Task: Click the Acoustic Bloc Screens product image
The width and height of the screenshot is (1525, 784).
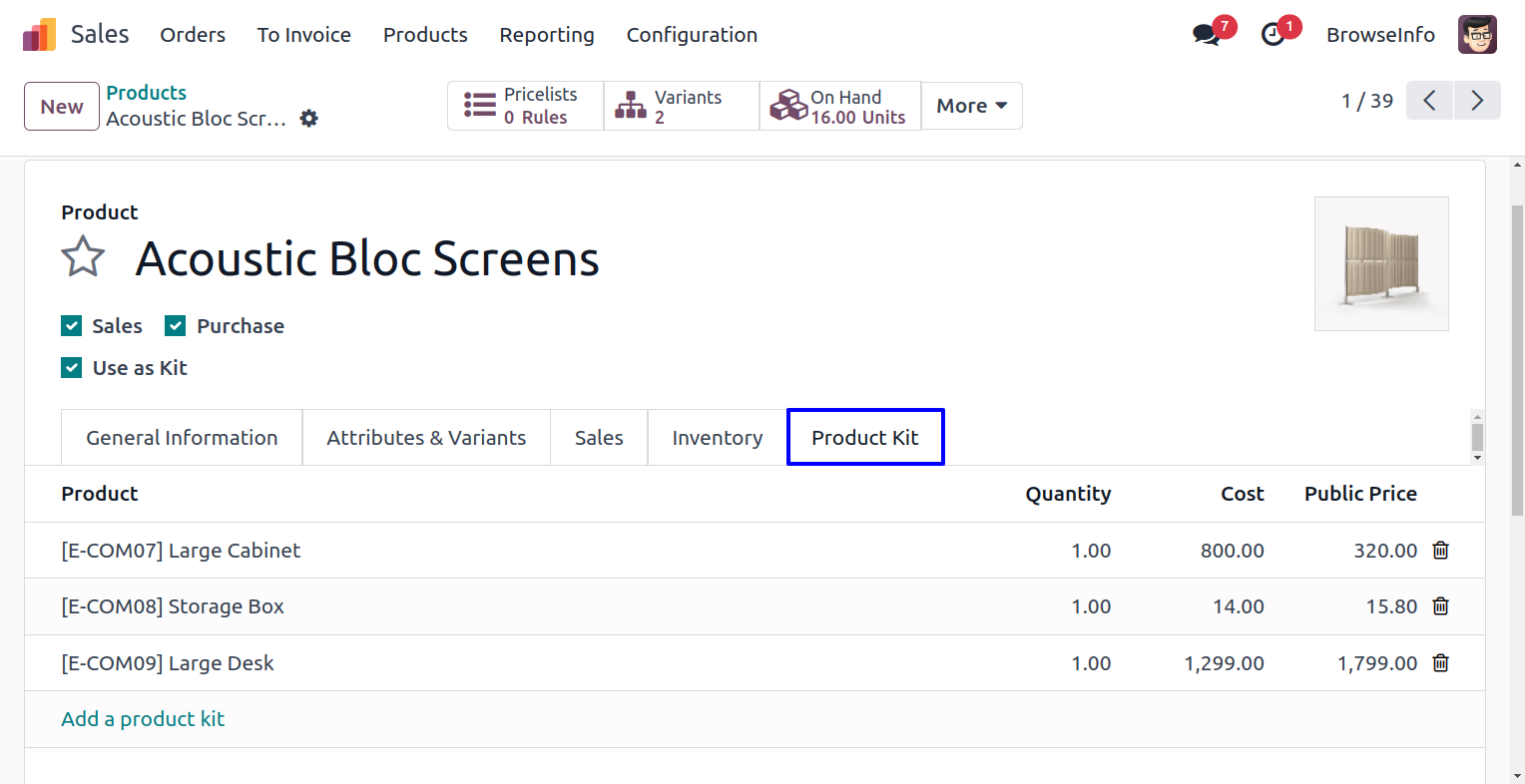Action: point(1381,263)
